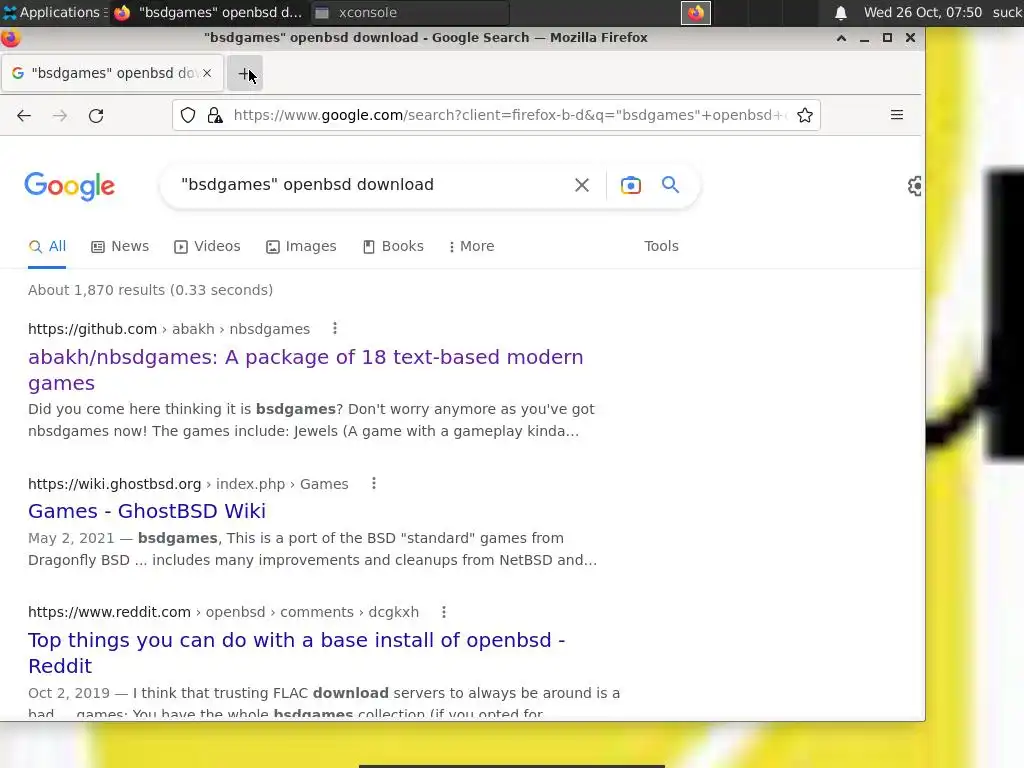The width and height of the screenshot is (1024, 768).
Task: Search by image using the camera icon
Action: coord(631,185)
